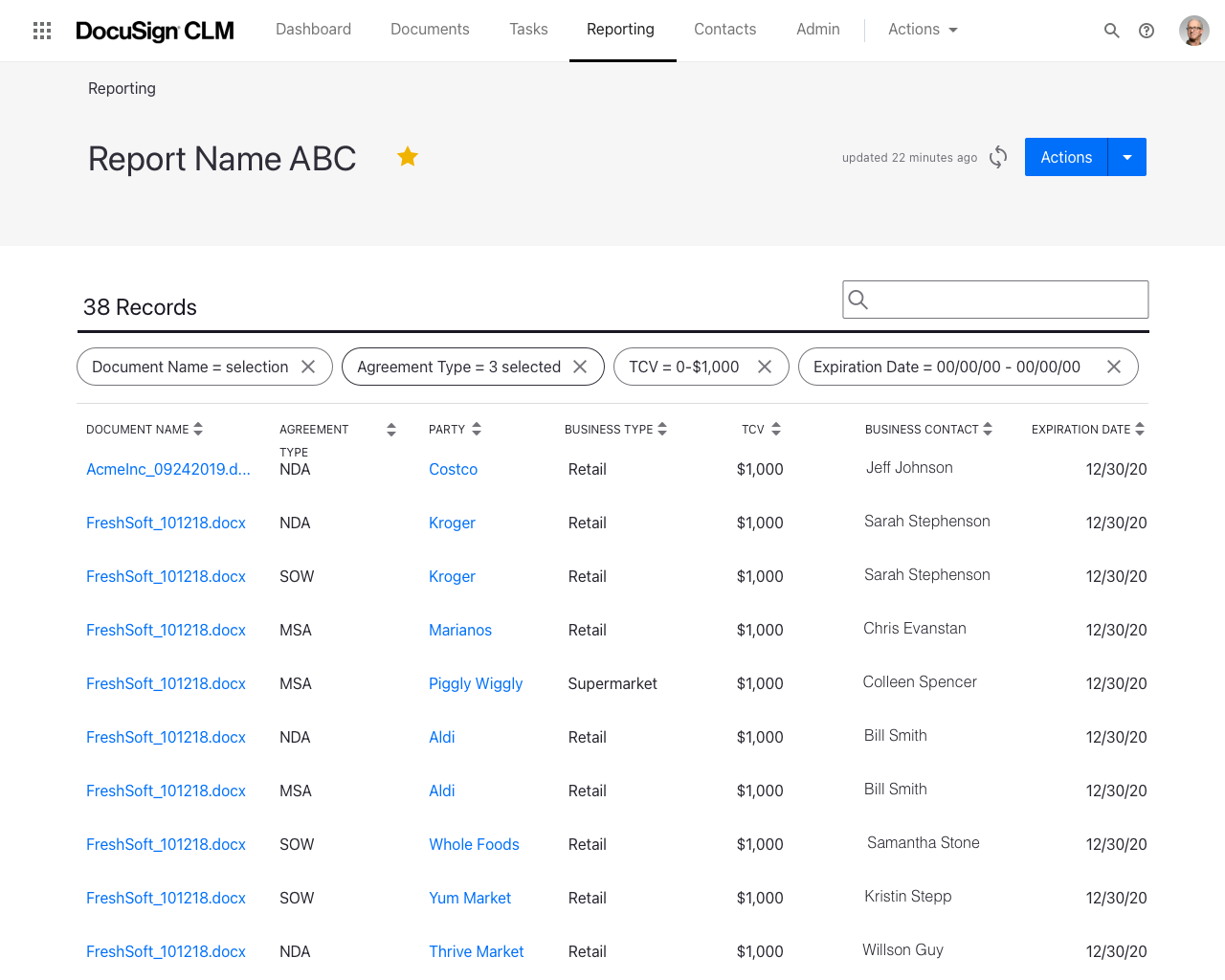1225x980 pixels.
Task: Switch to the Admin tab
Action: (818, 30)
